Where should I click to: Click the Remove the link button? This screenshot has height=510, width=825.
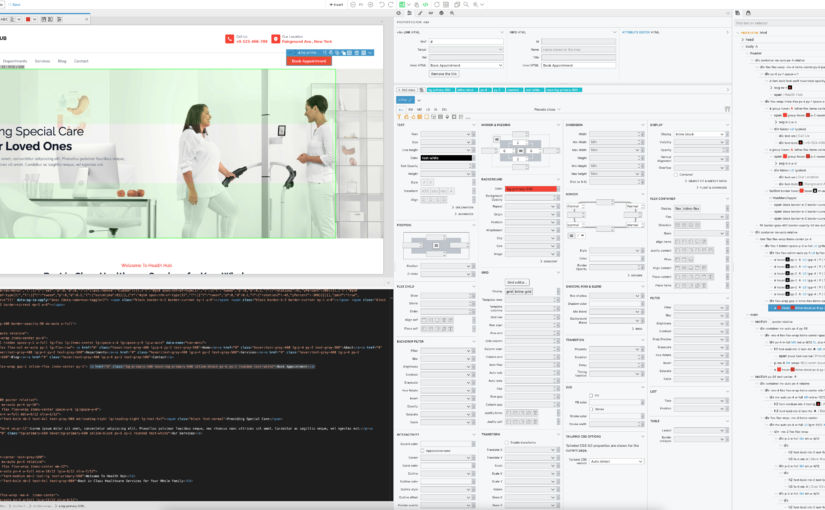[444, 74]
